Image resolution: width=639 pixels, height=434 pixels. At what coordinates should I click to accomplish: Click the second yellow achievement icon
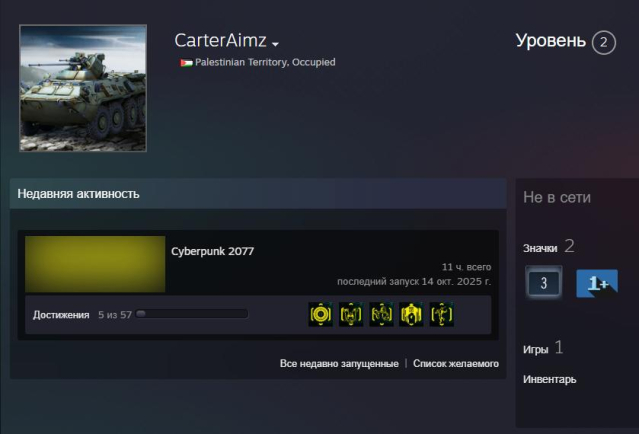[x=351, y=314]
